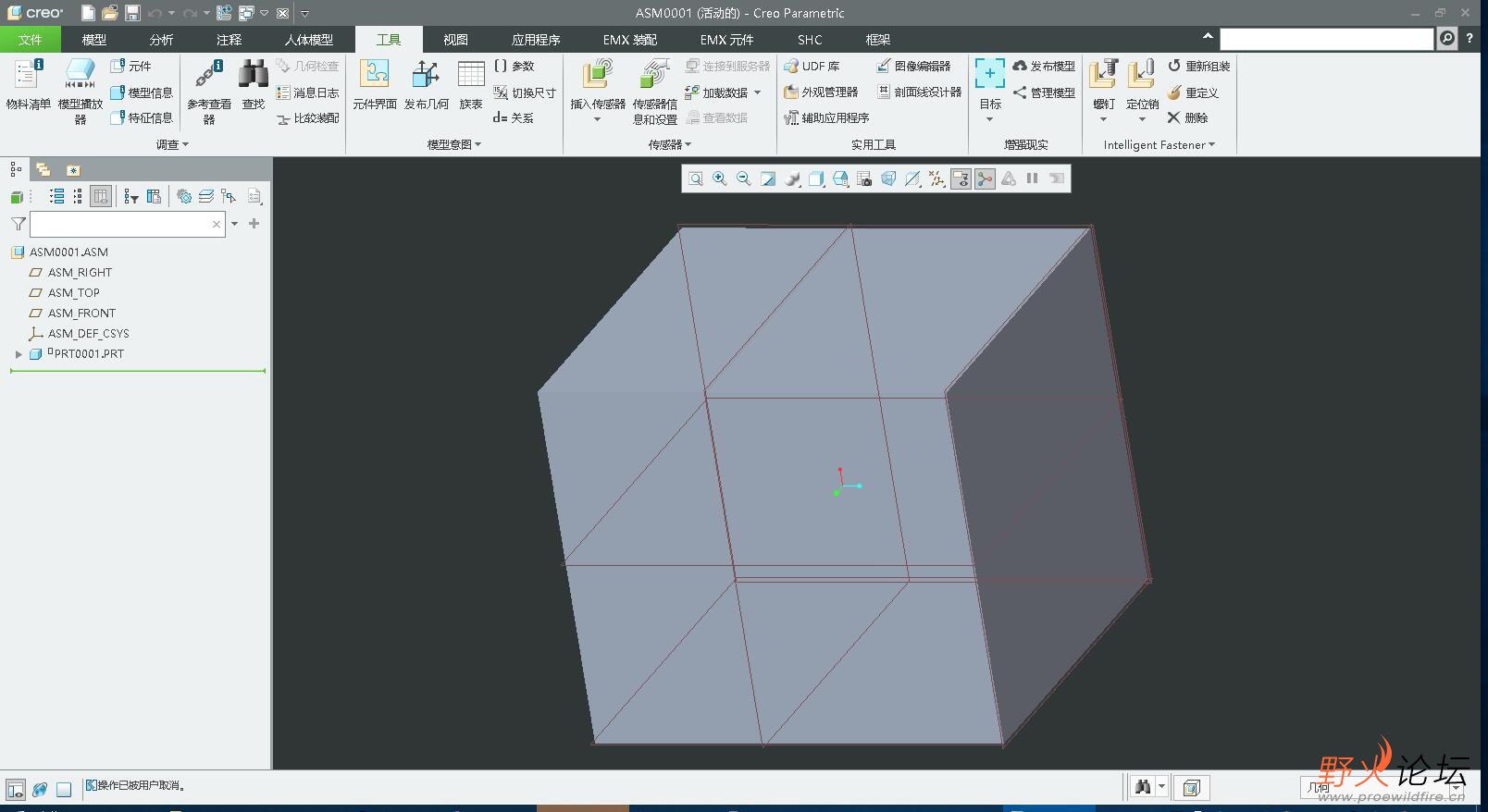Switch to the Applications (应用程序) tab
Screen dimensions: 1488x812
point(536,40)
